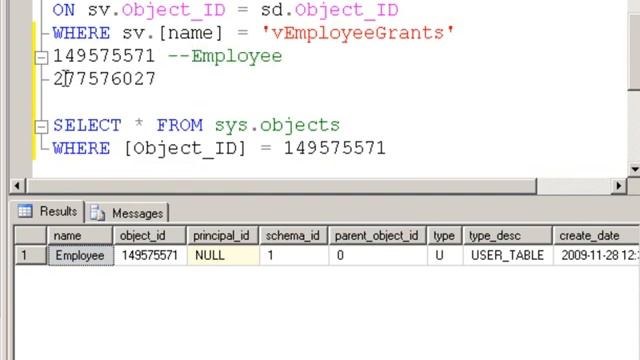The width and height of the screenshot is (640, 360).
Task: Click the editor horizontal scrollbar thumb
Action: (x=281, y=186)
